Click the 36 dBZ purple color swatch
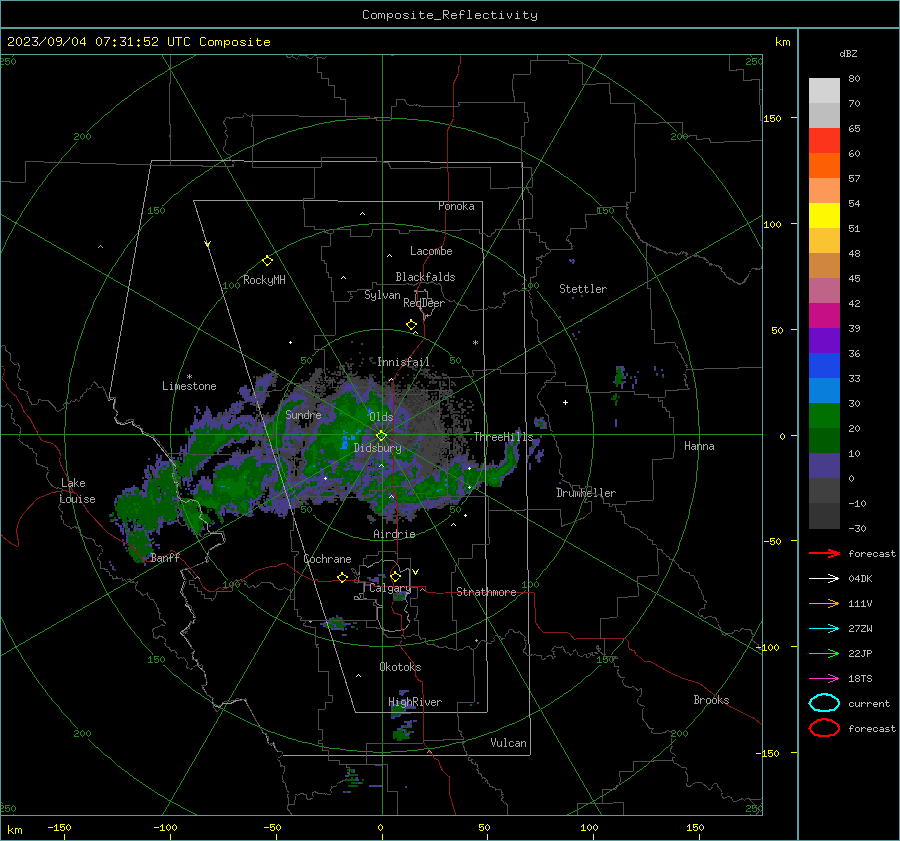This screenshot has height=841, width=900. coord(824,341)
